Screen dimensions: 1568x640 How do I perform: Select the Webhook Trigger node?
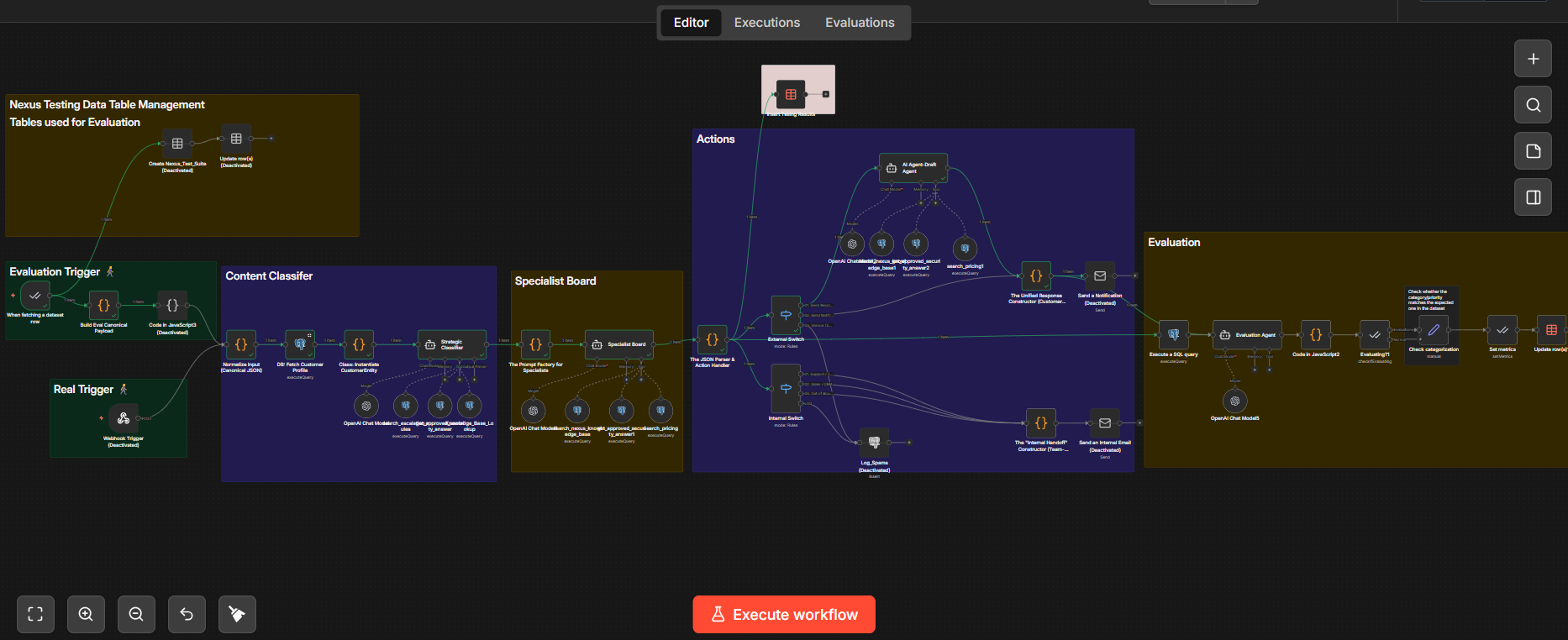(124, 418)
